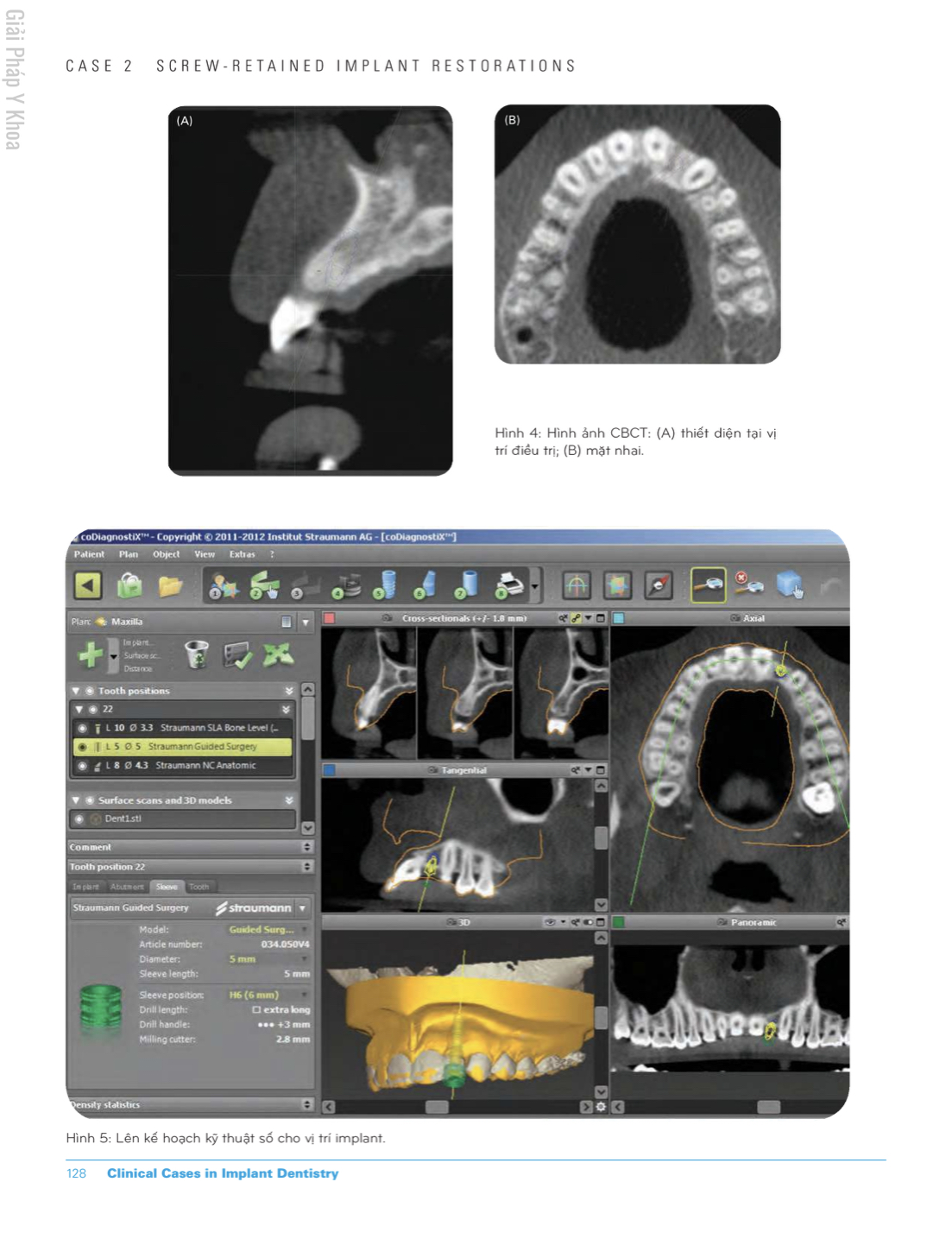Image resolution: width=952 pixels, height=1239 pixels.
Task: Switch to the Tooth tab
Action: coord(199,887)
